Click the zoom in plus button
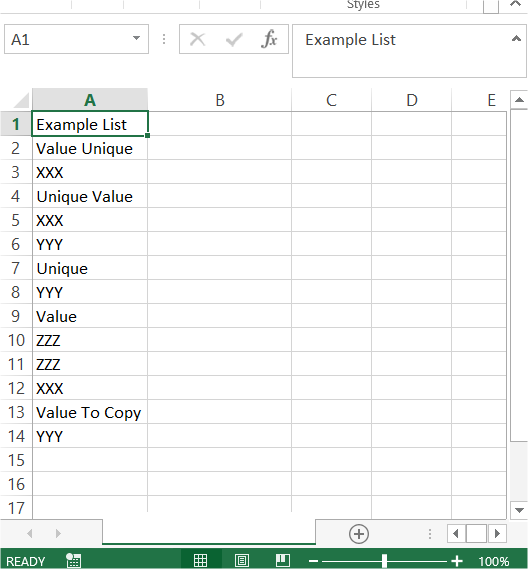 [457, 561]
